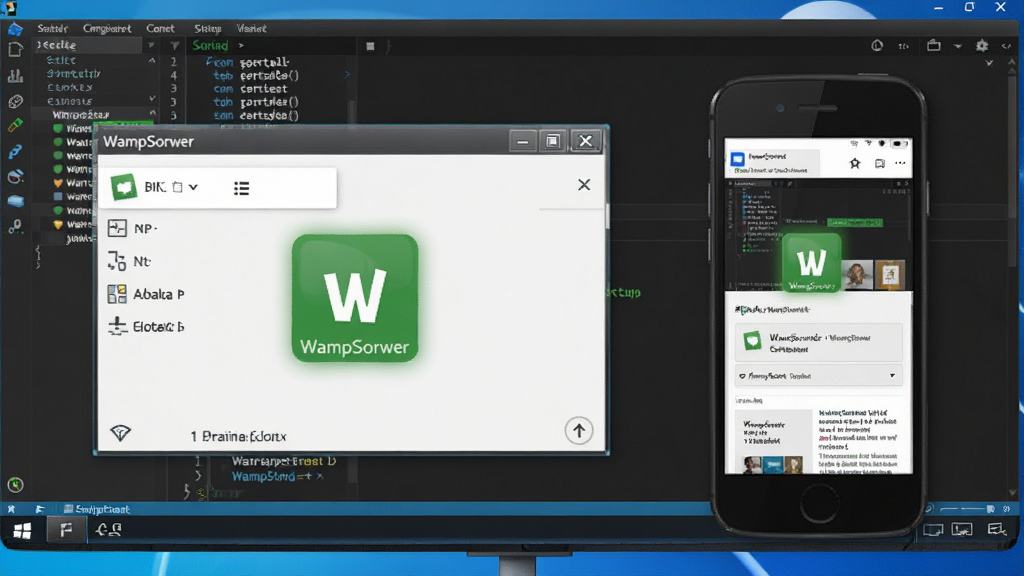Screen dimensions: 1024x576
Task: Click the blue square tree item
Action: [58, 197]
